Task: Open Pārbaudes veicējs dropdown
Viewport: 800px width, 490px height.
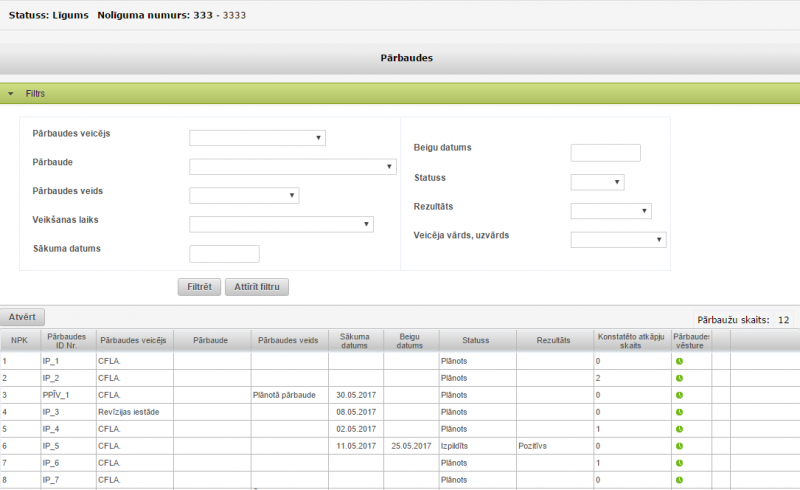Action: click(257, 138)
